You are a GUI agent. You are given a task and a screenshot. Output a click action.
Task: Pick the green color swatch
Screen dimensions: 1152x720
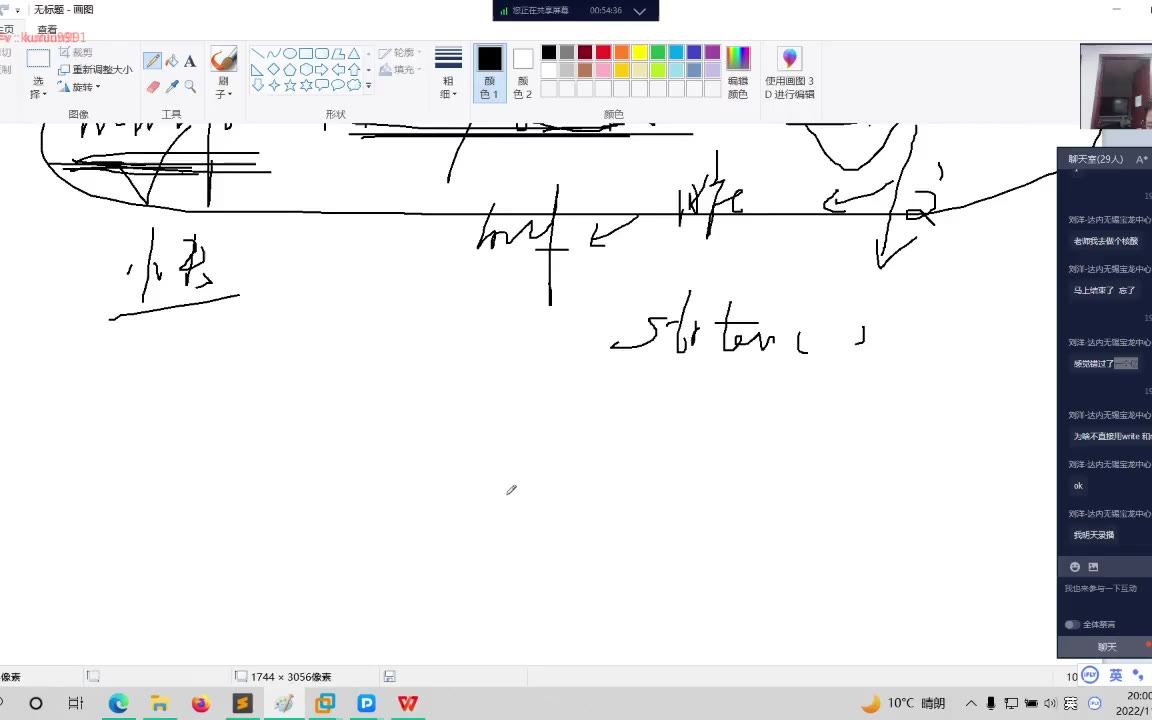[x=658, y=52]
